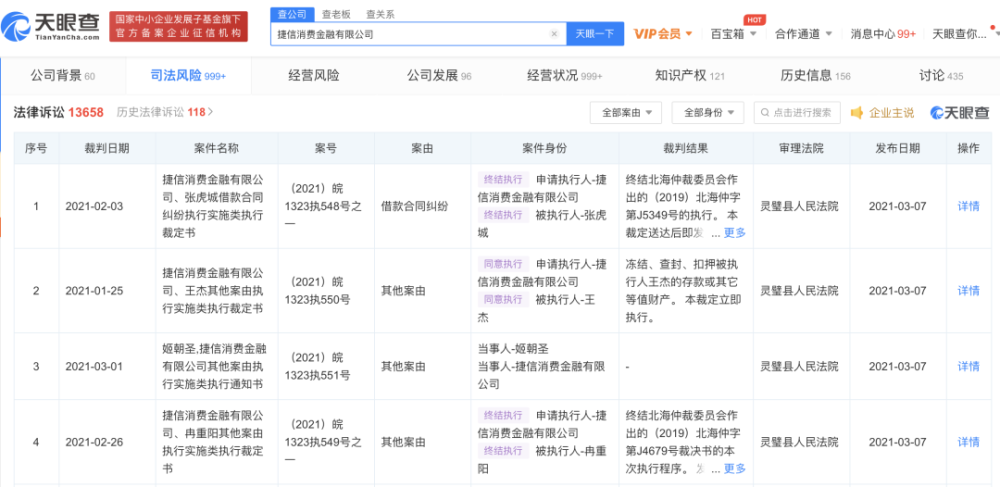The height and width of the screenshot is (487, 1000).
Task: Click the 企业主说 link
Action: tap(892, 113)
